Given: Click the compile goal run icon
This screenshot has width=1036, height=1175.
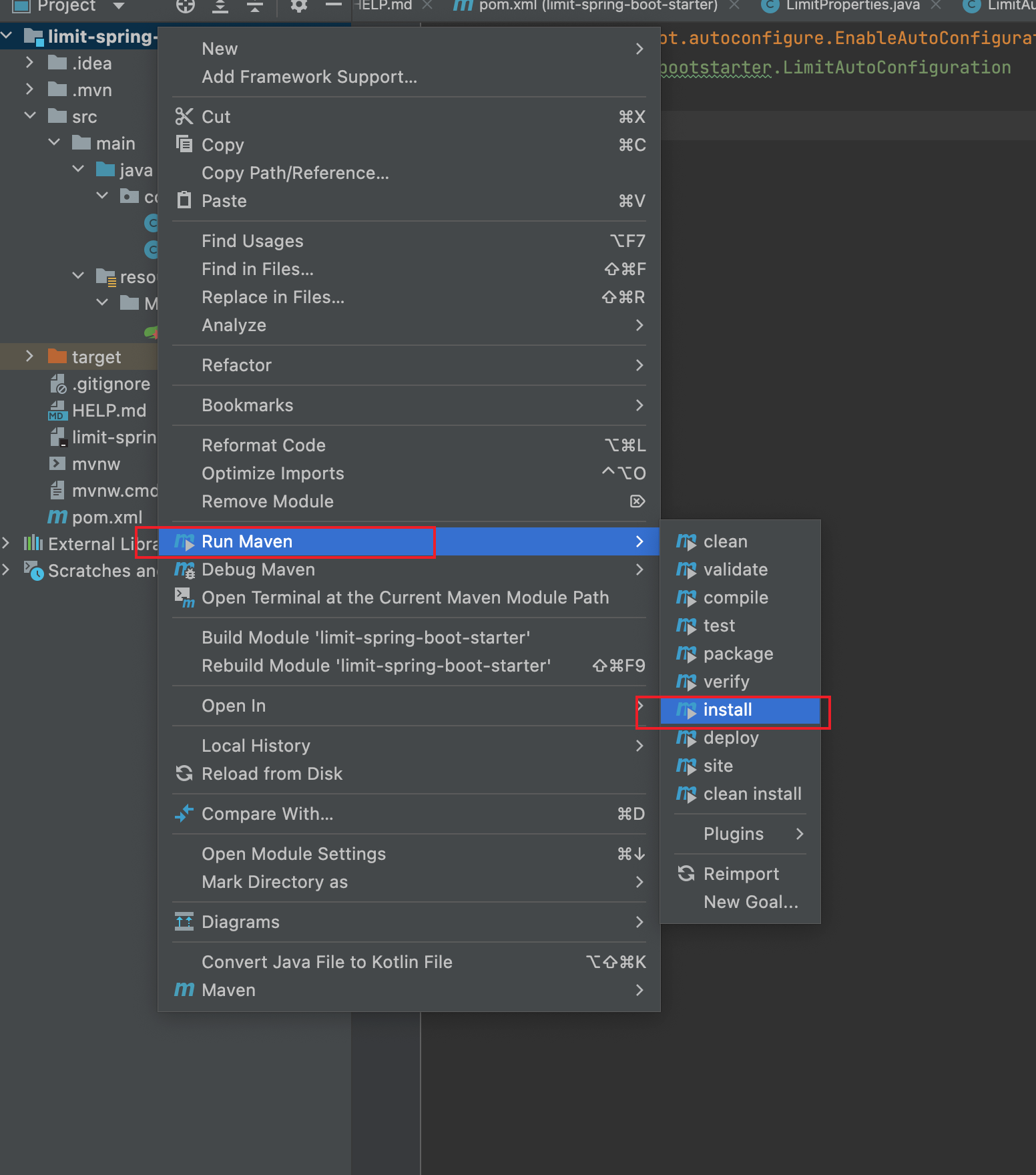Looking at the screenshot, I should coord(686,598).
